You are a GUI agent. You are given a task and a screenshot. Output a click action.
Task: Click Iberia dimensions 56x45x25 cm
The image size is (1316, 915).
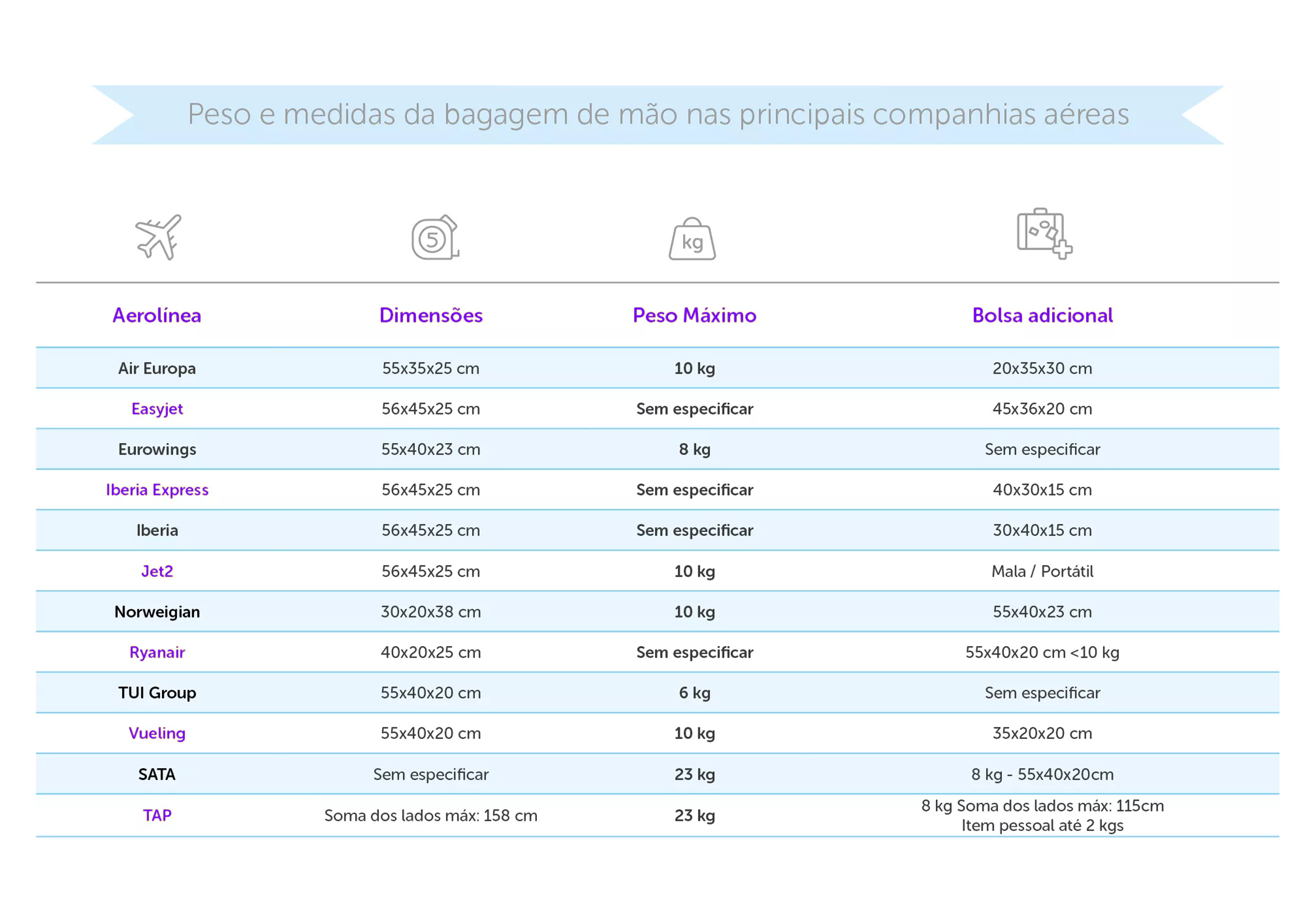[x=431, y=530]
